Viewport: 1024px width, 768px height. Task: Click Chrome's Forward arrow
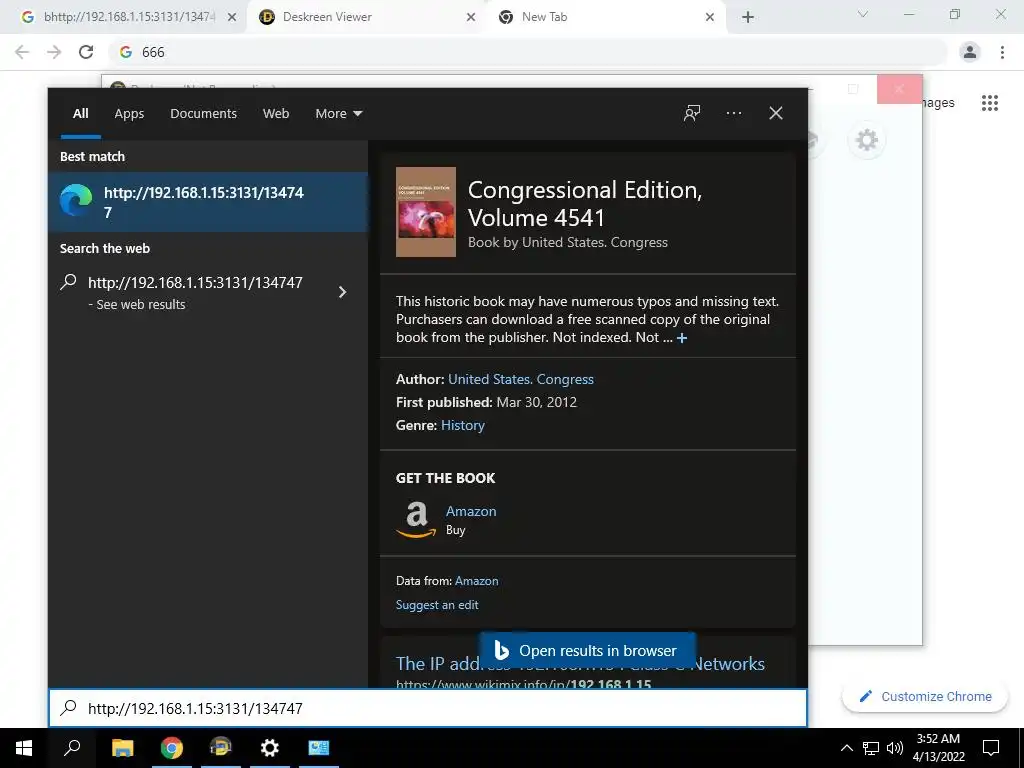[x=54, y=52]
